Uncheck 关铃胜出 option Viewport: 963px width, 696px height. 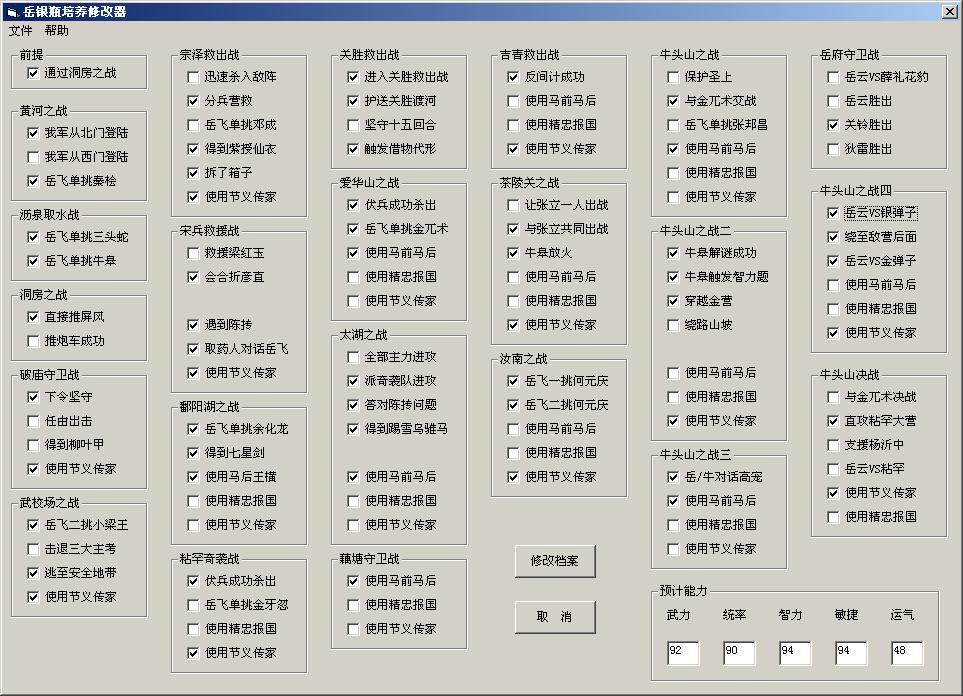[x=833, y=125]
